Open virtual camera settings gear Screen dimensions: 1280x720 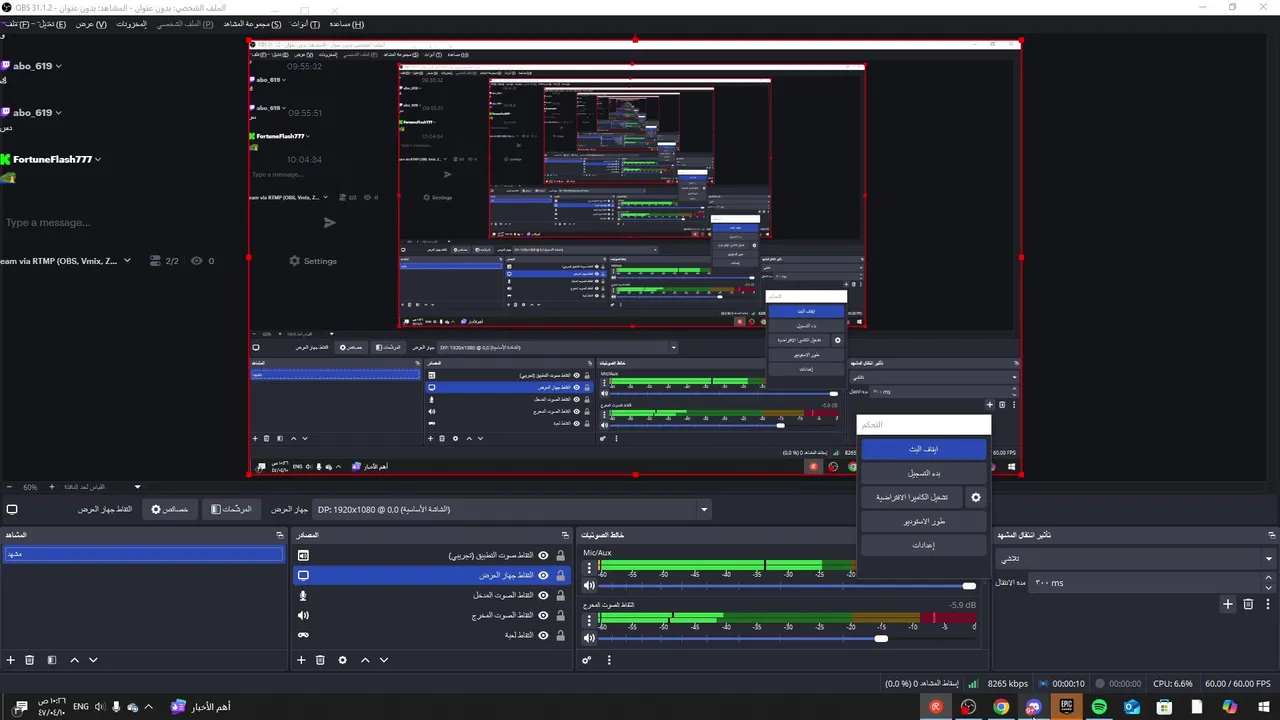976,497
